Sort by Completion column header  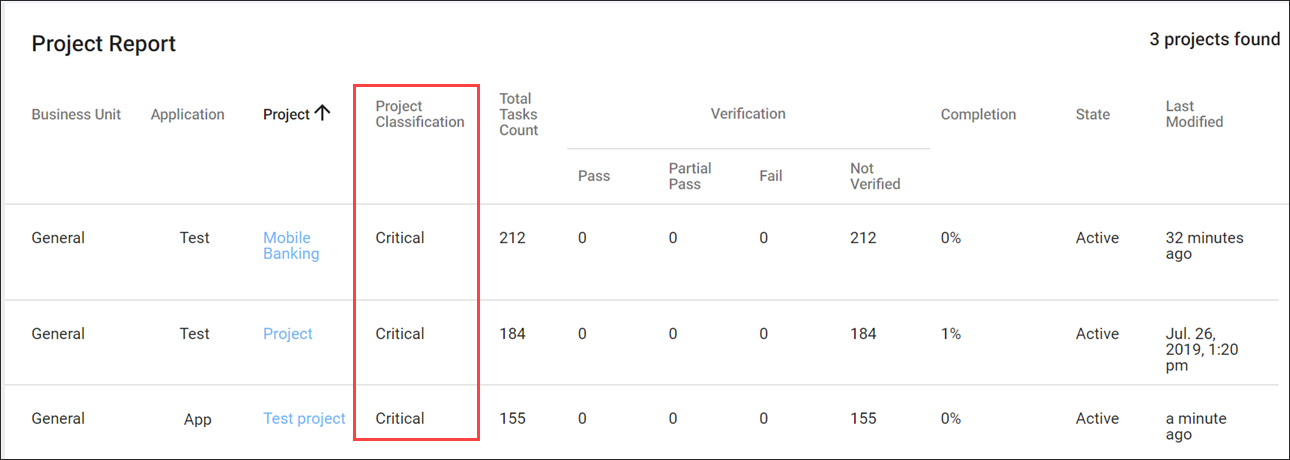(978, 115)
